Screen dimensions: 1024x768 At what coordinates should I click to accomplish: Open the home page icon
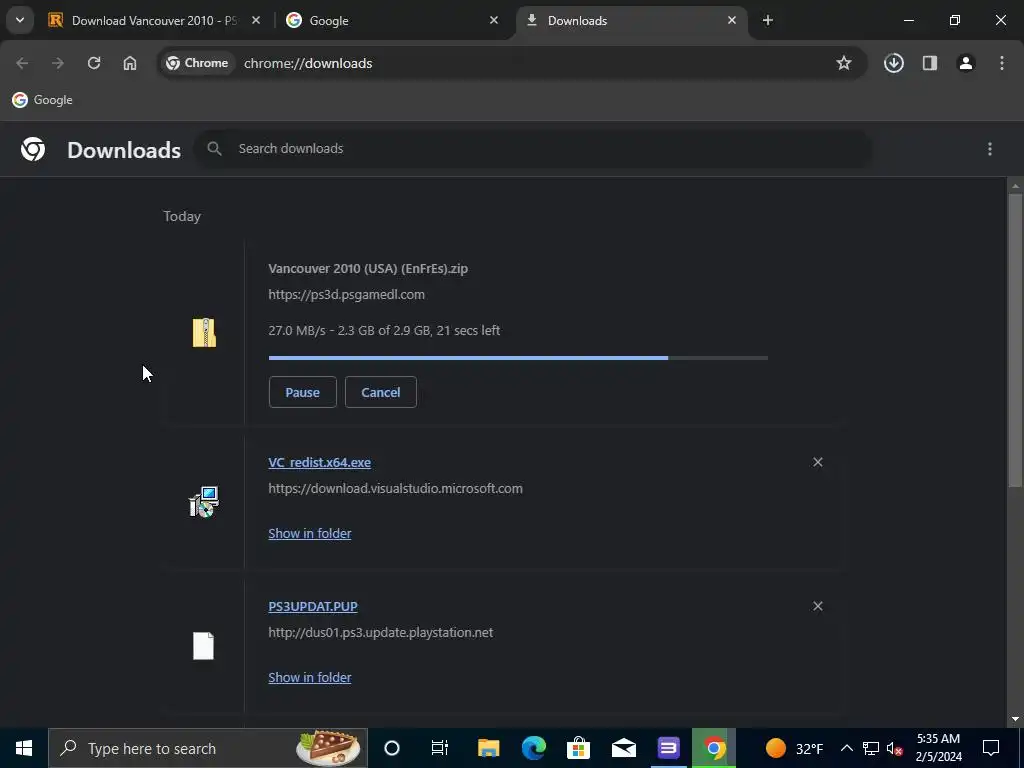(130, 63)
